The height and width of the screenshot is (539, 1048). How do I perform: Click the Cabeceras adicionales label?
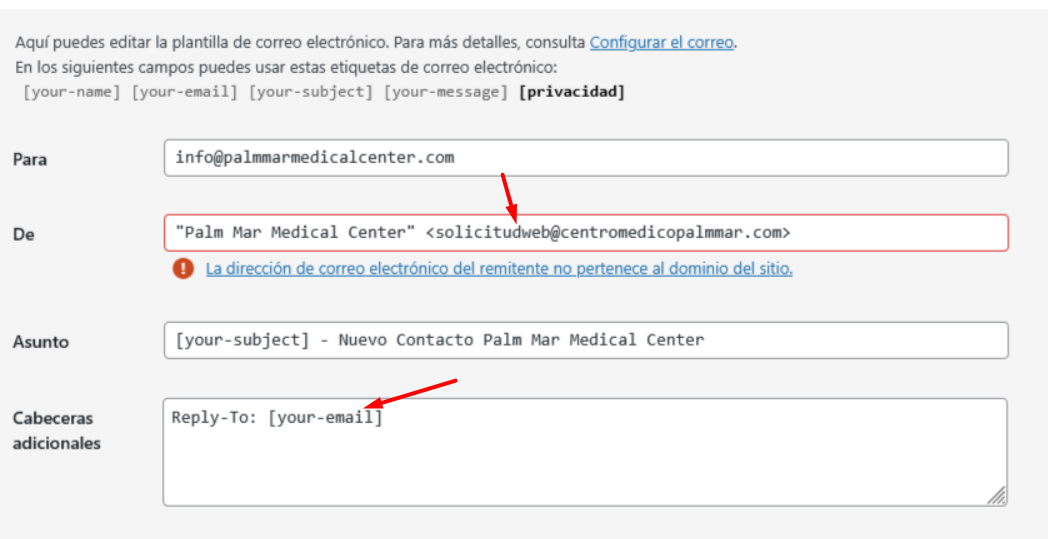(56, 430)
